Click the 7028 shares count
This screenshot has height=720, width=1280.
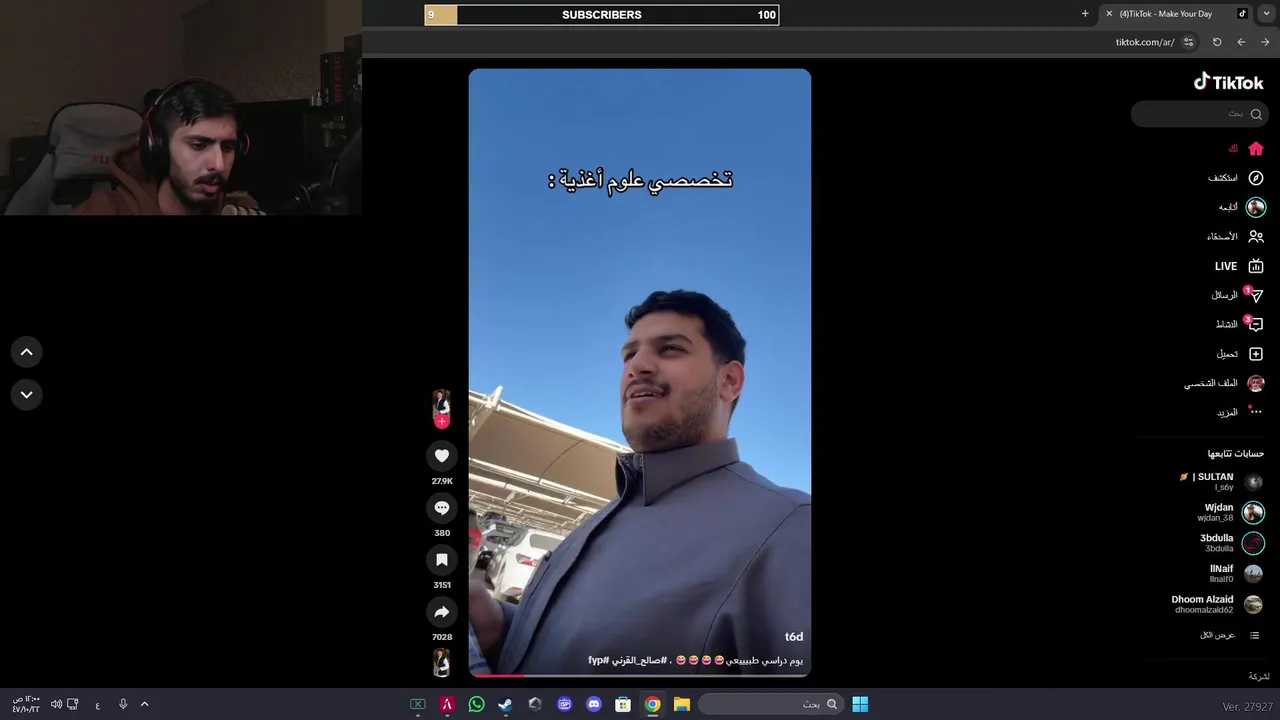[x=442, y=637]
